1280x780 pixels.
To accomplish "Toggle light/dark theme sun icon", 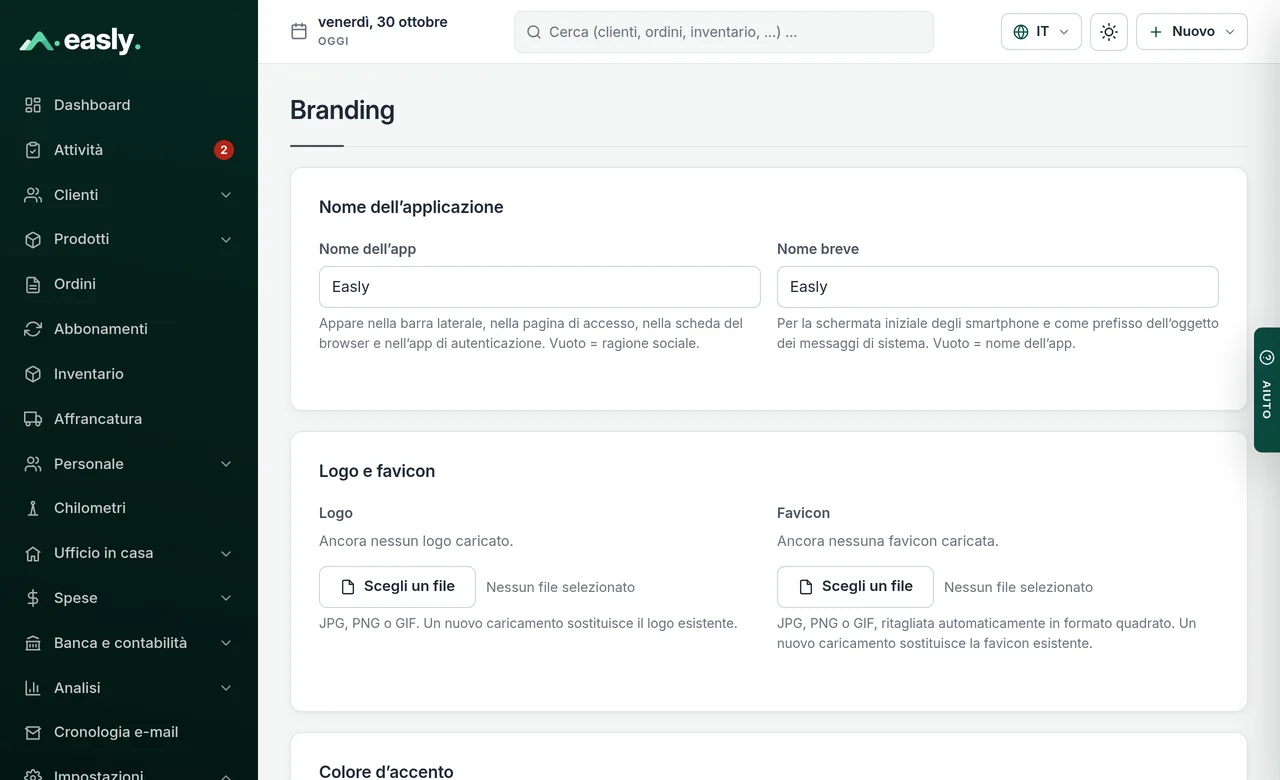I will 1109,32.
